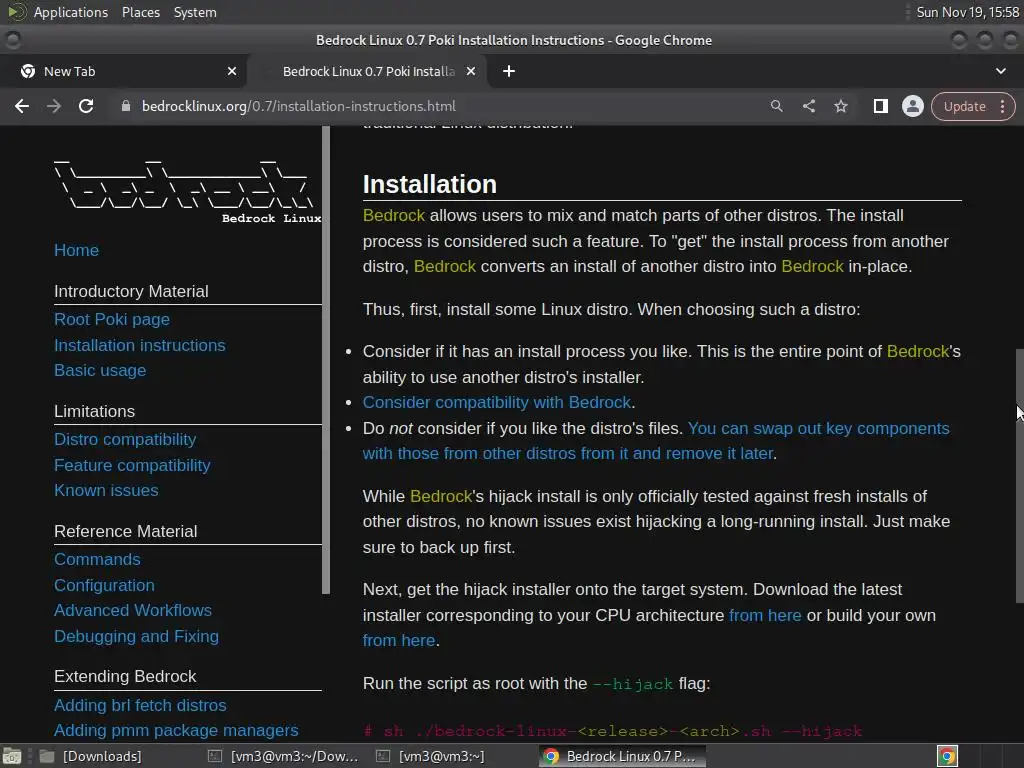Click the share page icon
The height and width of the screenshot is (768, 1024).
click(x=808, y=106)
